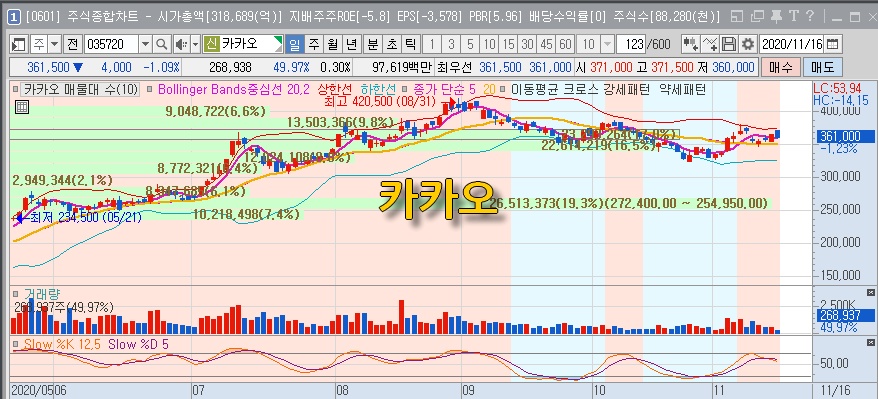Toggle the left side panel icon

tap(18, 44)
